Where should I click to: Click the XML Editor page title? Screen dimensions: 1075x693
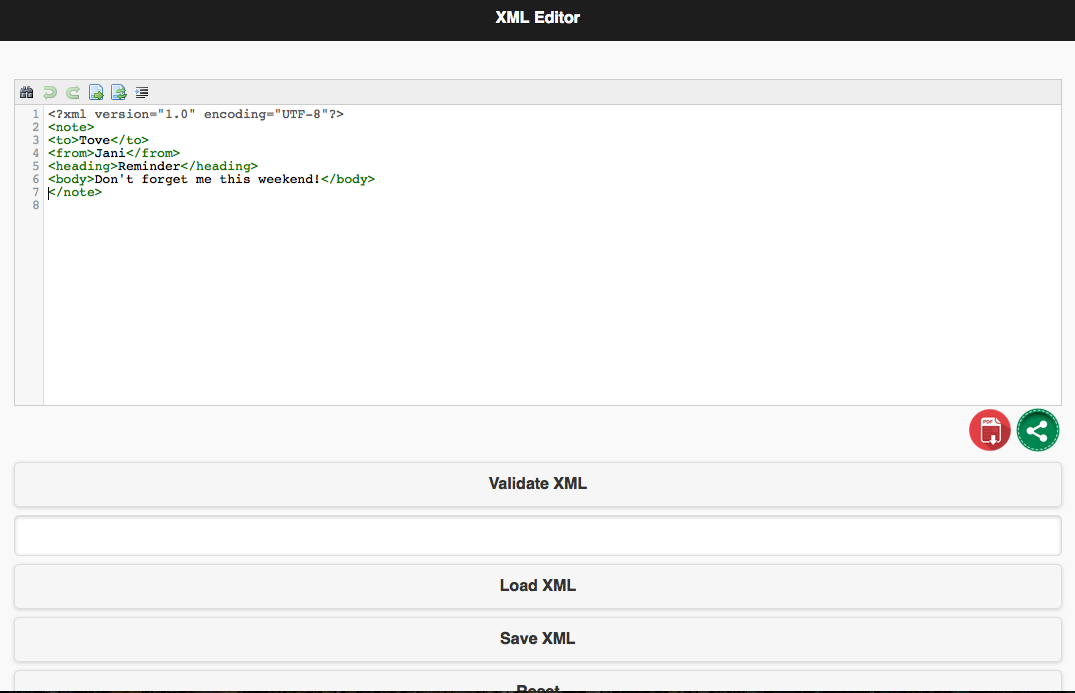[537, 17]
